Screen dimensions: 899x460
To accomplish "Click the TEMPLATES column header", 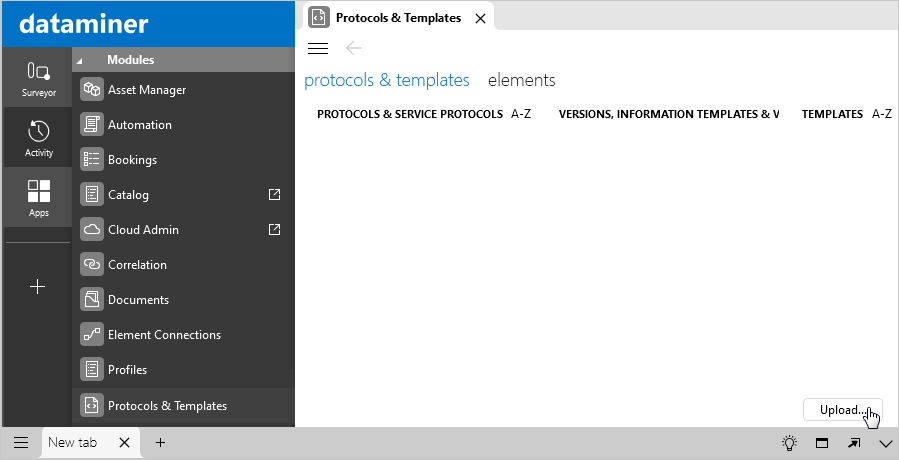I will [x=832, y=114].
